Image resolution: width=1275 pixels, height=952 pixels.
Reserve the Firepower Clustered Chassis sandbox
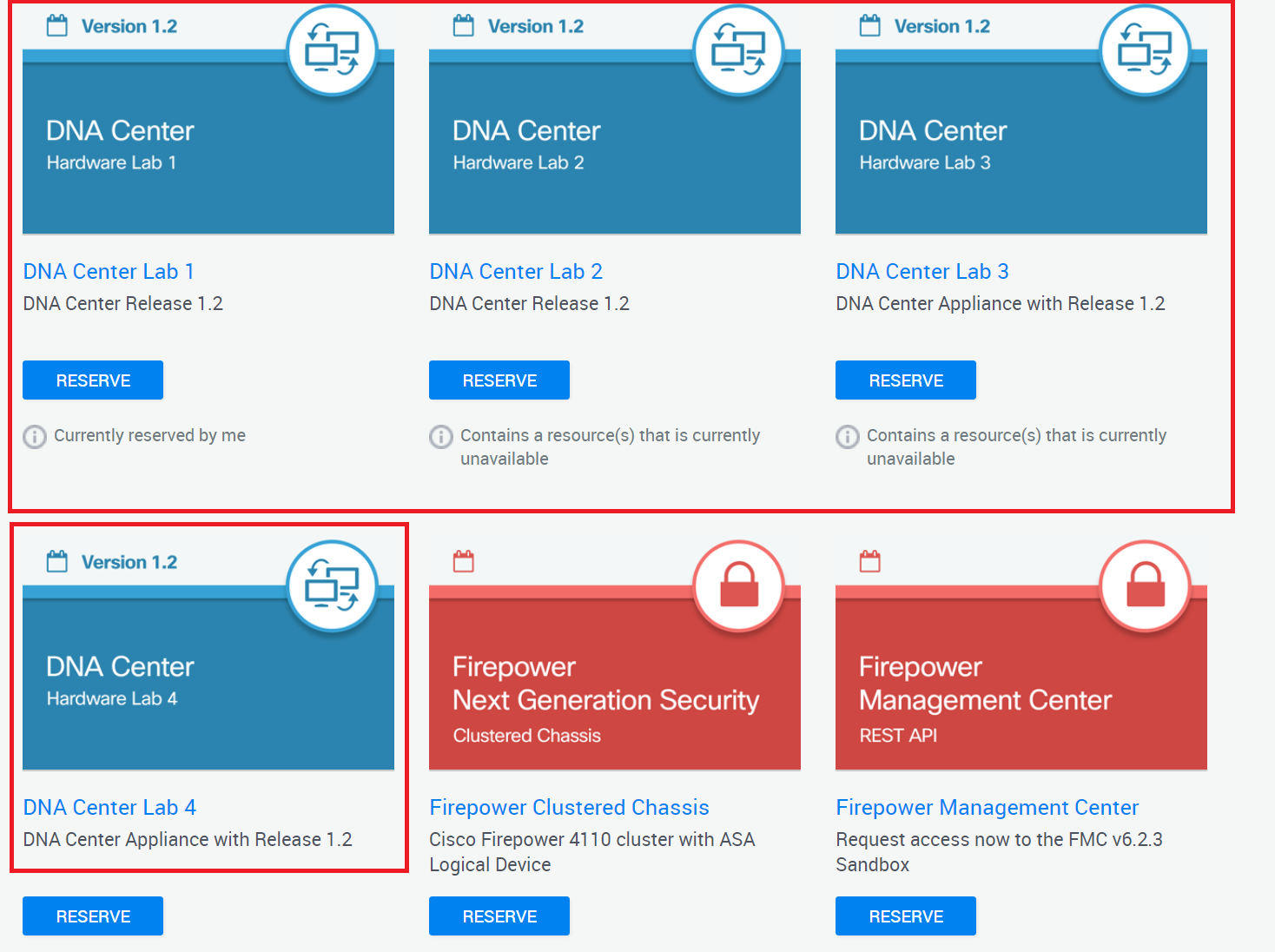click(499, 916)
